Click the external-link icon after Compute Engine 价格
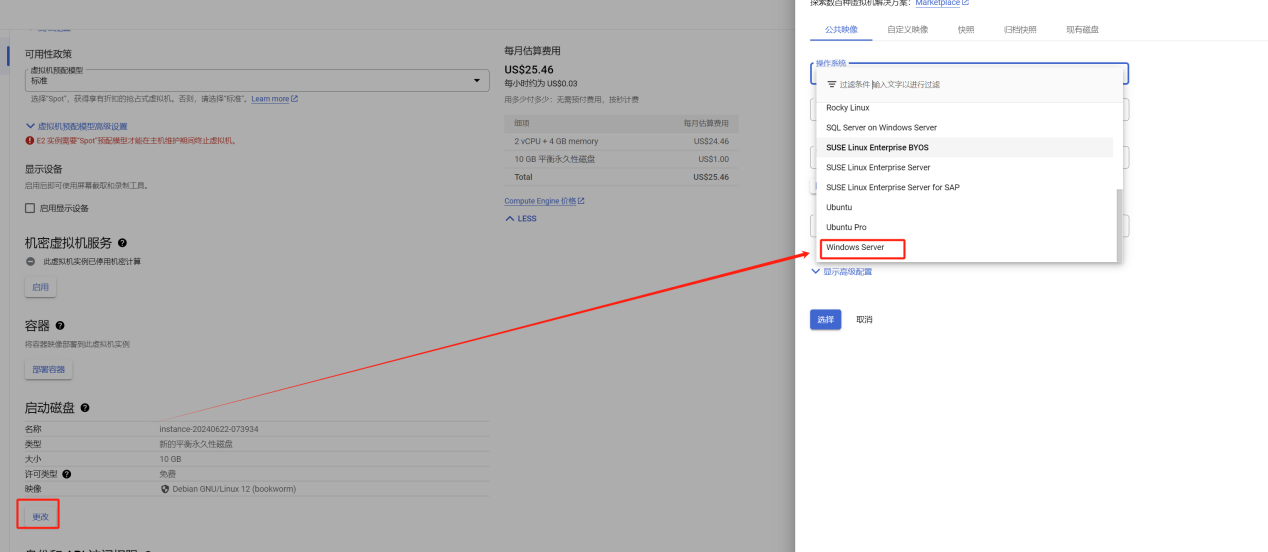Viewport: 1268px width, 552px height. pyautogui.click(x=581, y=201)
